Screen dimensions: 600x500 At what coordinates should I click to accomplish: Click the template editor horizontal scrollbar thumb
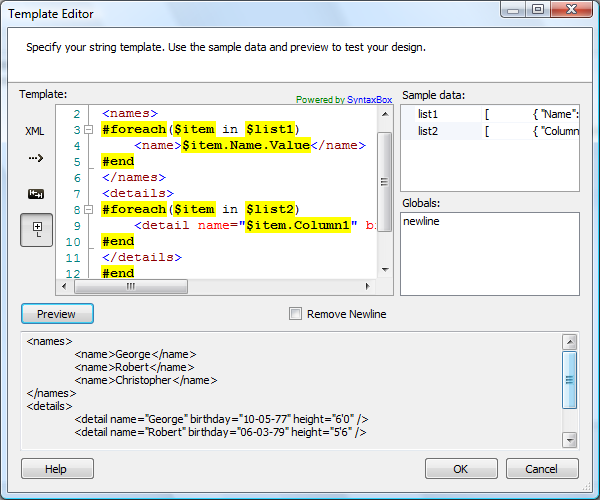(128, 287)
